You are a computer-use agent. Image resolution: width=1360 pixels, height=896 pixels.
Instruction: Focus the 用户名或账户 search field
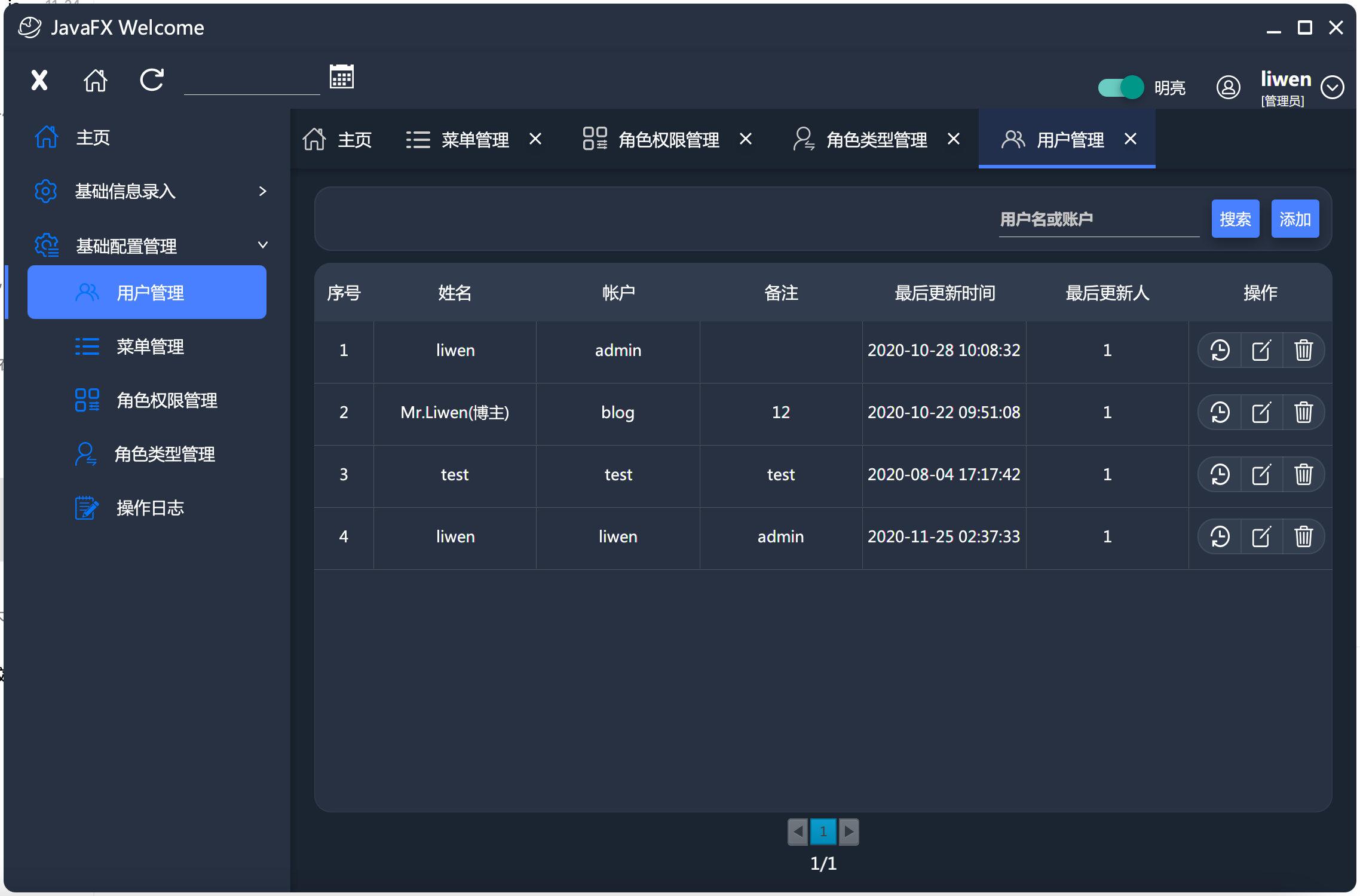(1099, 220)
